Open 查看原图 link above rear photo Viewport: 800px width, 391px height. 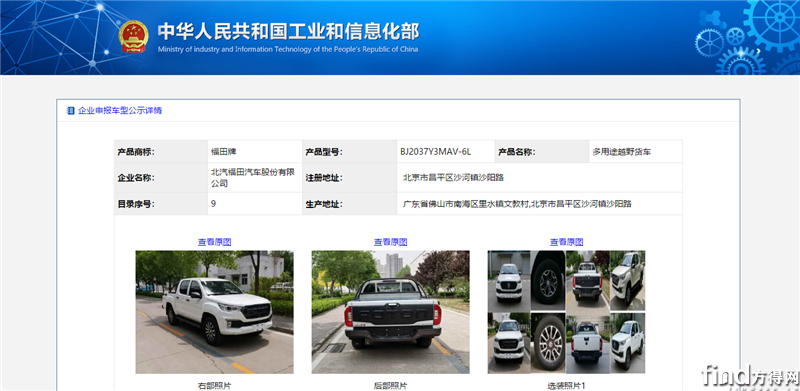point(390,242)
